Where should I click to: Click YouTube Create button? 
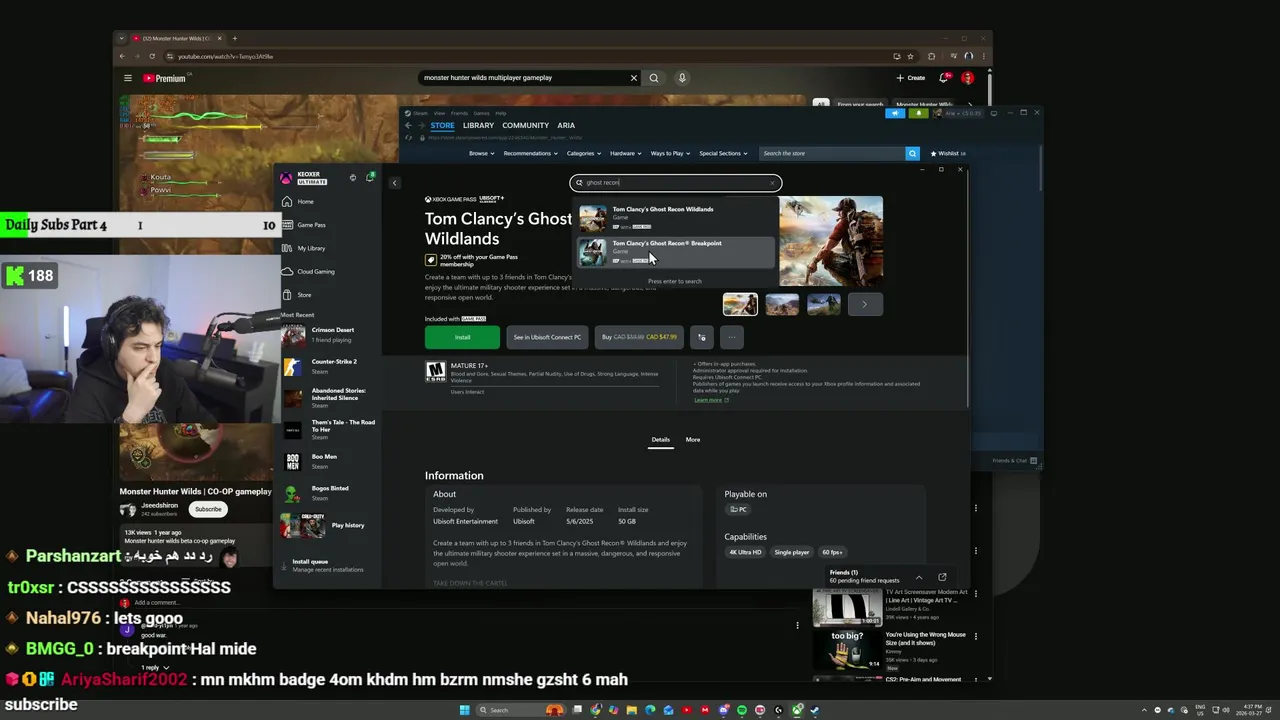(x=910, y=78)
